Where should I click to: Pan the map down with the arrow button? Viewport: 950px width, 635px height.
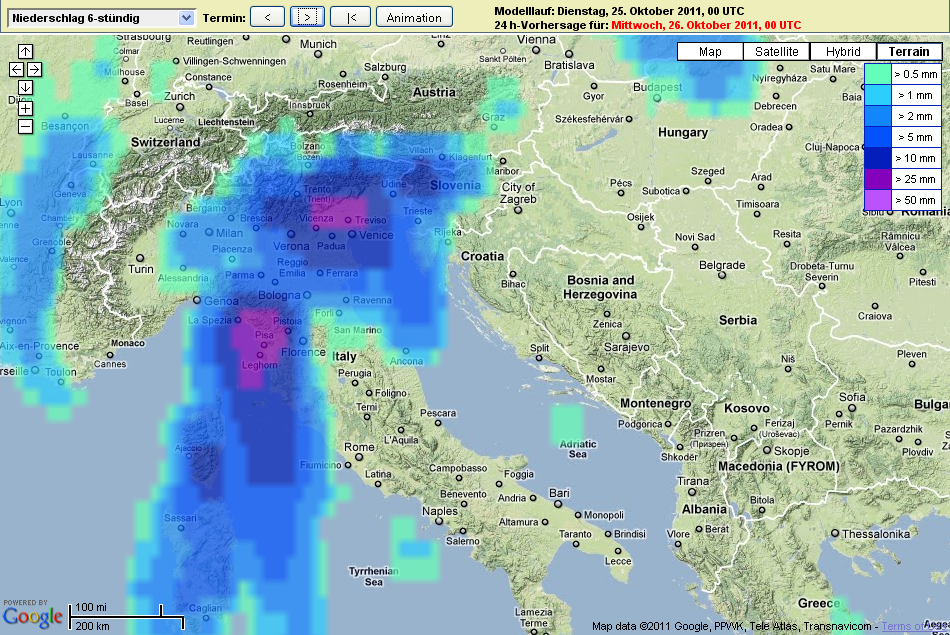pos(25,87)
